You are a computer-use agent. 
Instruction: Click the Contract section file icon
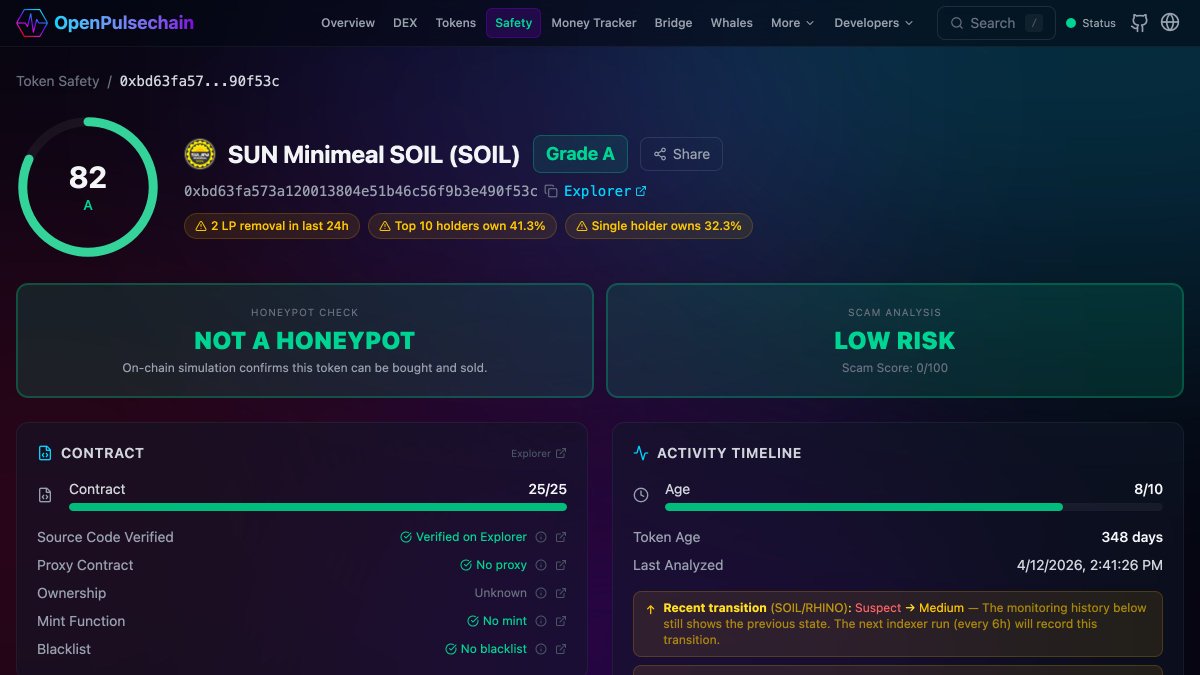(x=44, y=453)
